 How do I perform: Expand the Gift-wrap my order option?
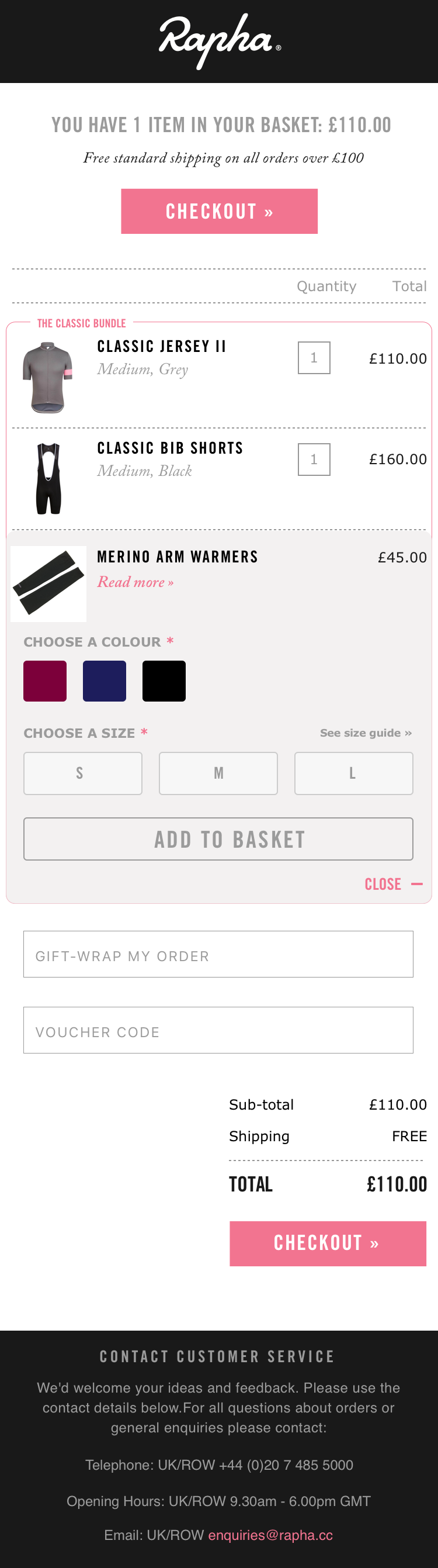[x=218, y=954]
